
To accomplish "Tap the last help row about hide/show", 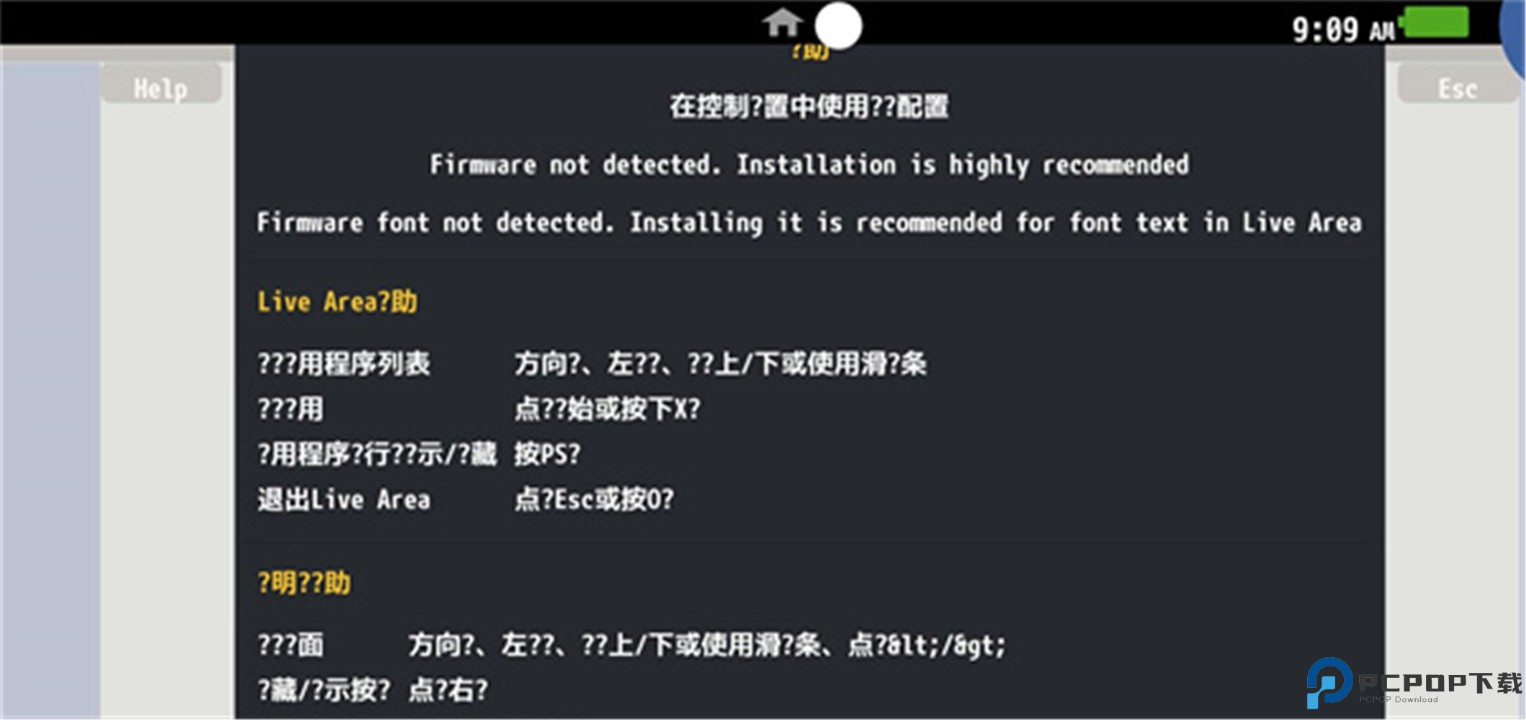I will [373, 690].
